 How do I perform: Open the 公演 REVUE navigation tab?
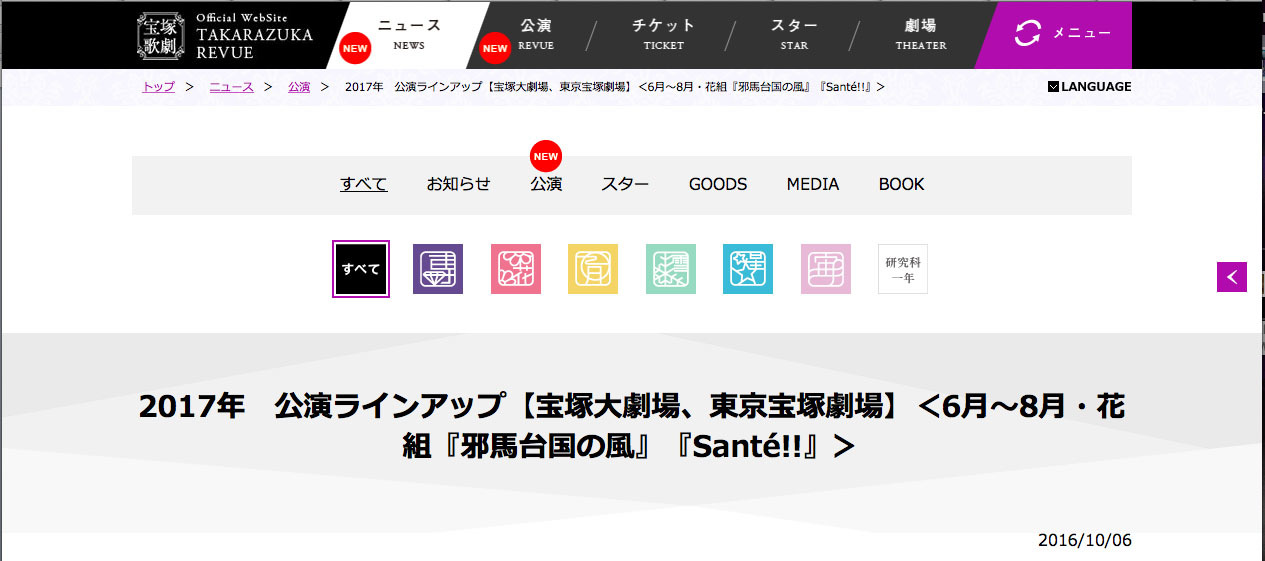pos(537,34)
